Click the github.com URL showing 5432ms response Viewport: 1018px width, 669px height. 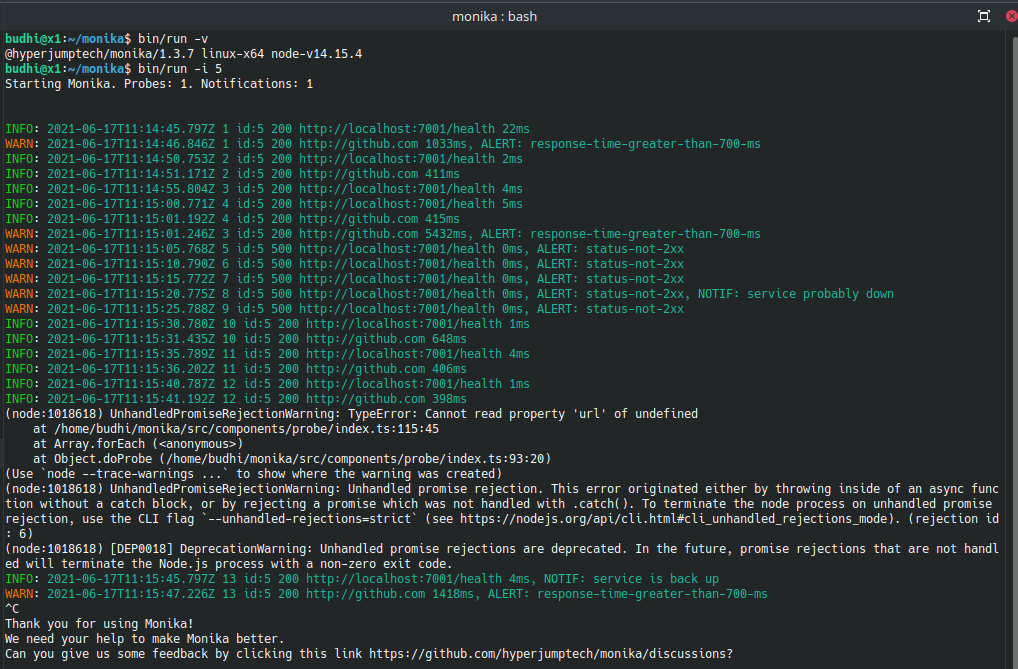[359, 233]
